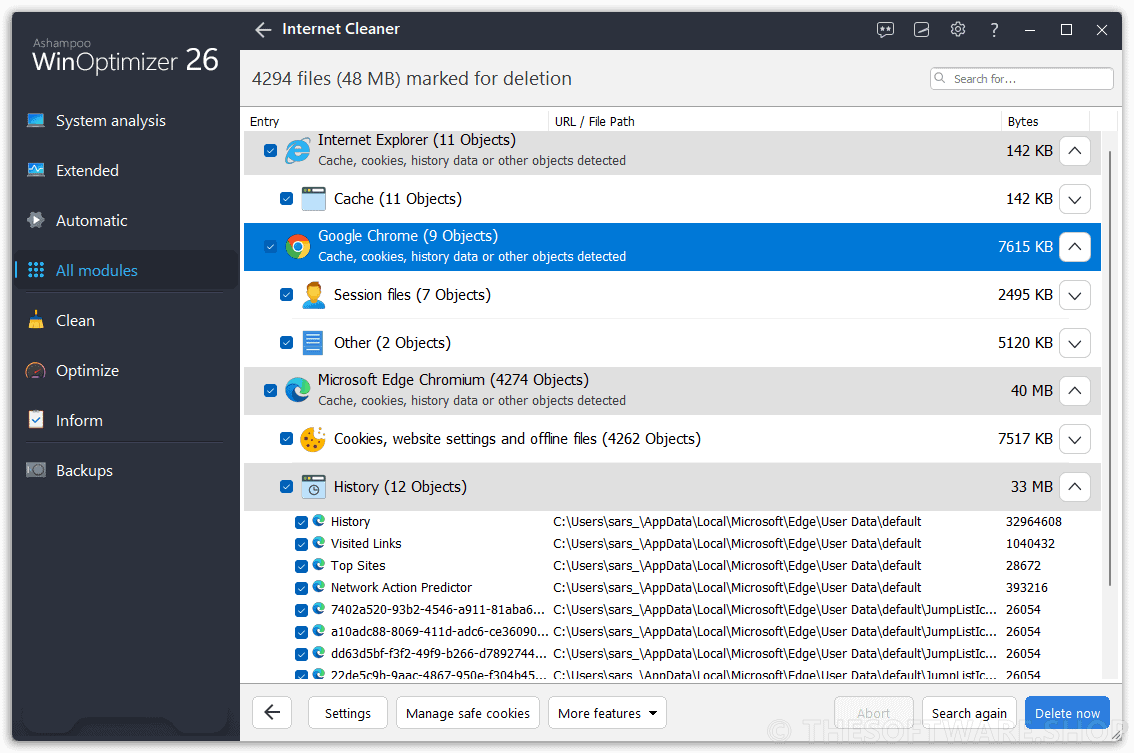Click the note/edit icon in title bar
Viewport: 1134px width, 753px height.
921,30
